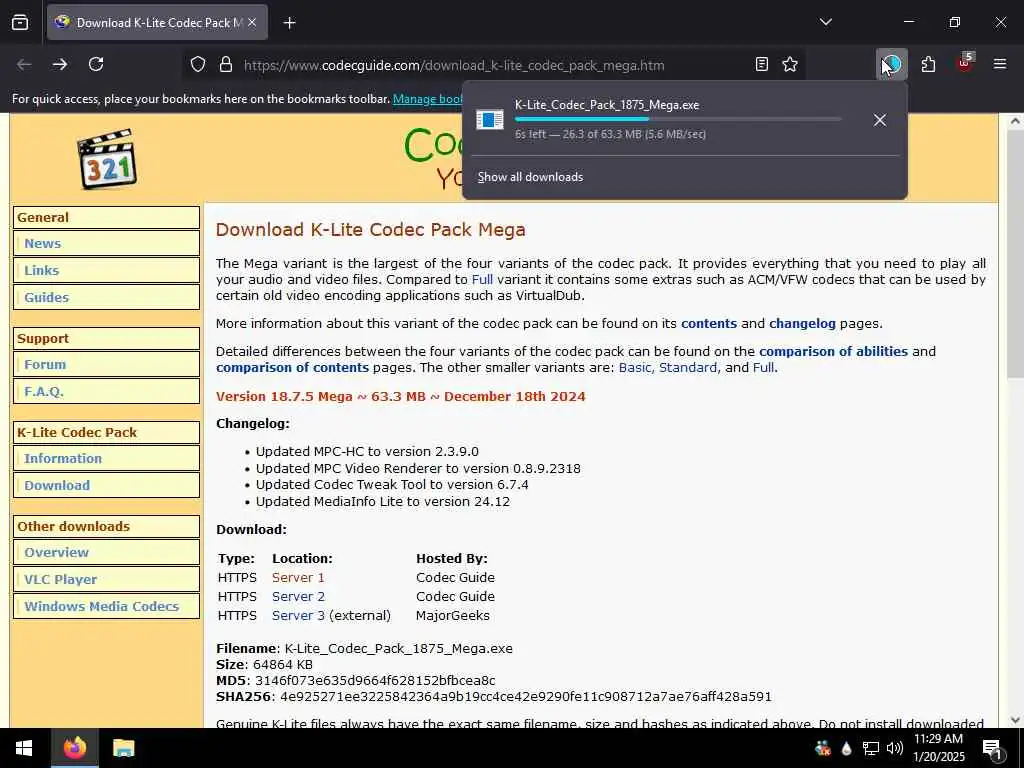Open colorful tray icon near clock

pyautogui.click(x=823, y=748)
